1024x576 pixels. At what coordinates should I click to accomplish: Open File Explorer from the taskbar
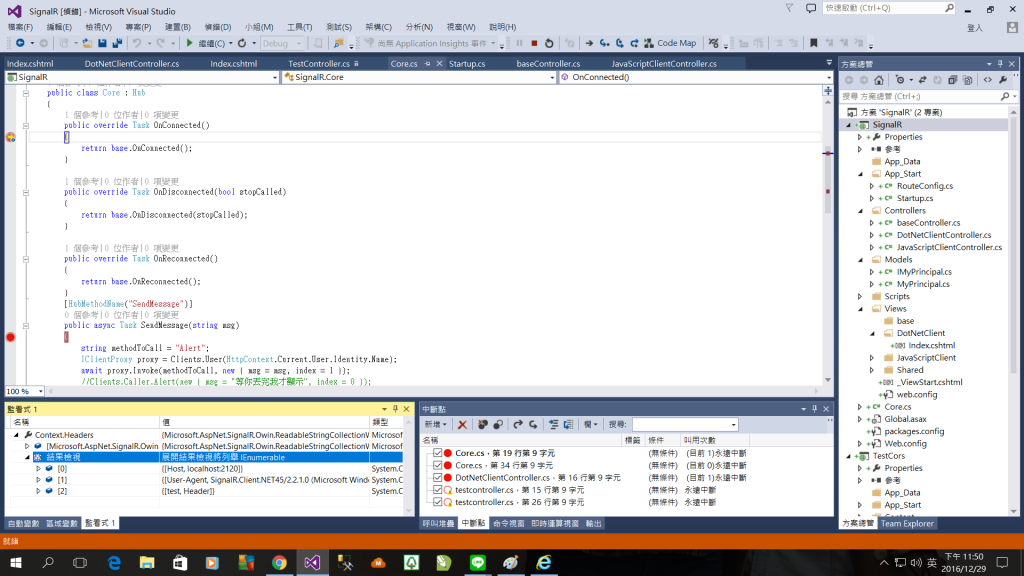pos(147,562)
